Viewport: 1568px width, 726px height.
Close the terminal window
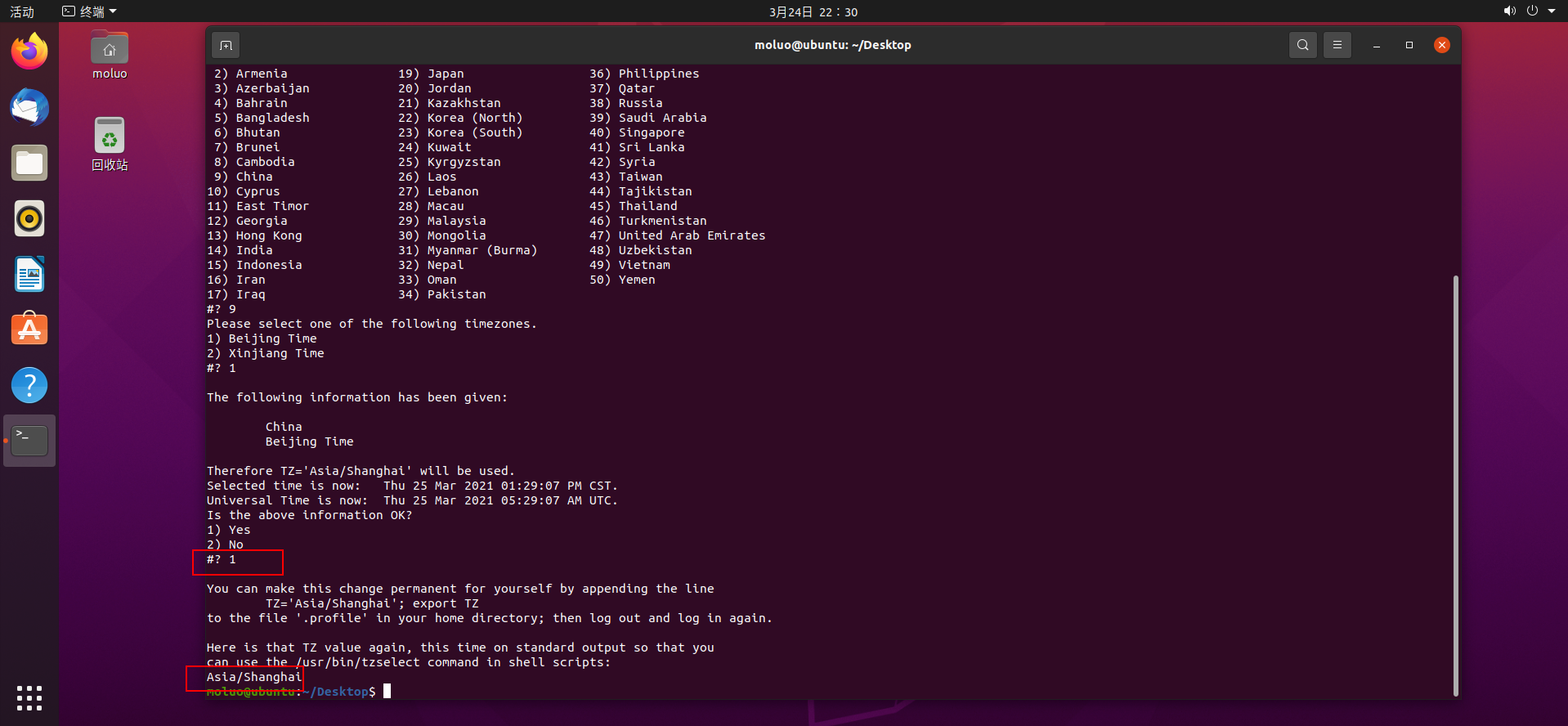(1442, 45)
